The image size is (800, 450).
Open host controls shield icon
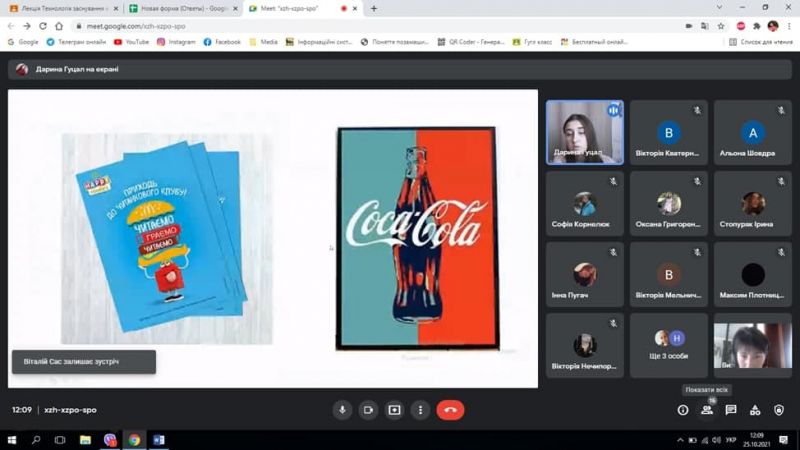coord(779,410)
